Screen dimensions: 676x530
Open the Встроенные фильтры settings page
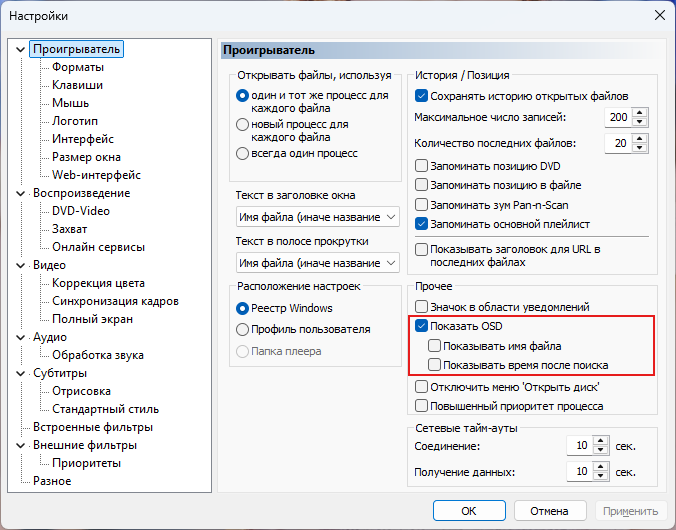point(93,427)
